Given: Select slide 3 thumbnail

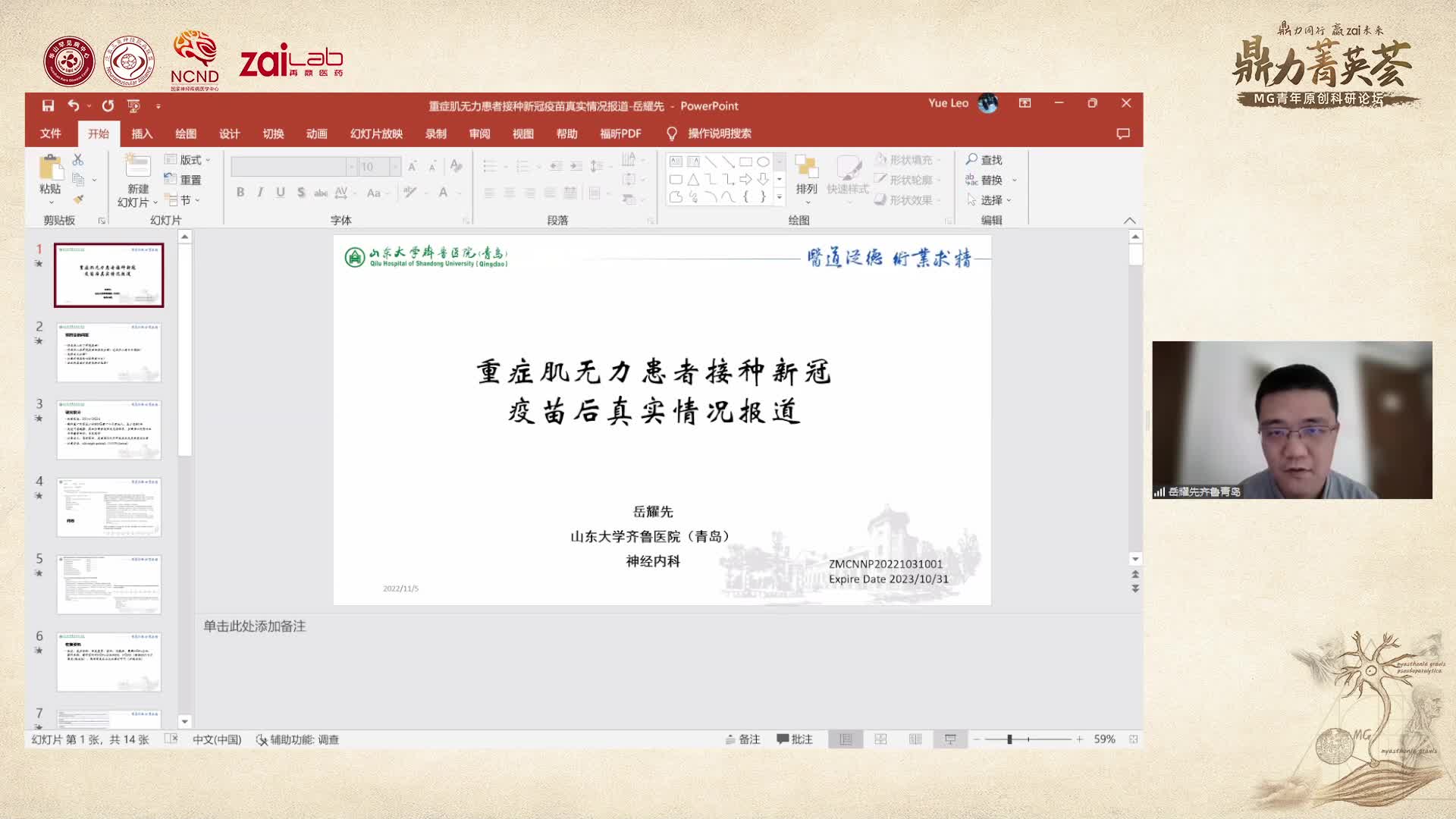Looking at the screenshot, I should 108,430.
